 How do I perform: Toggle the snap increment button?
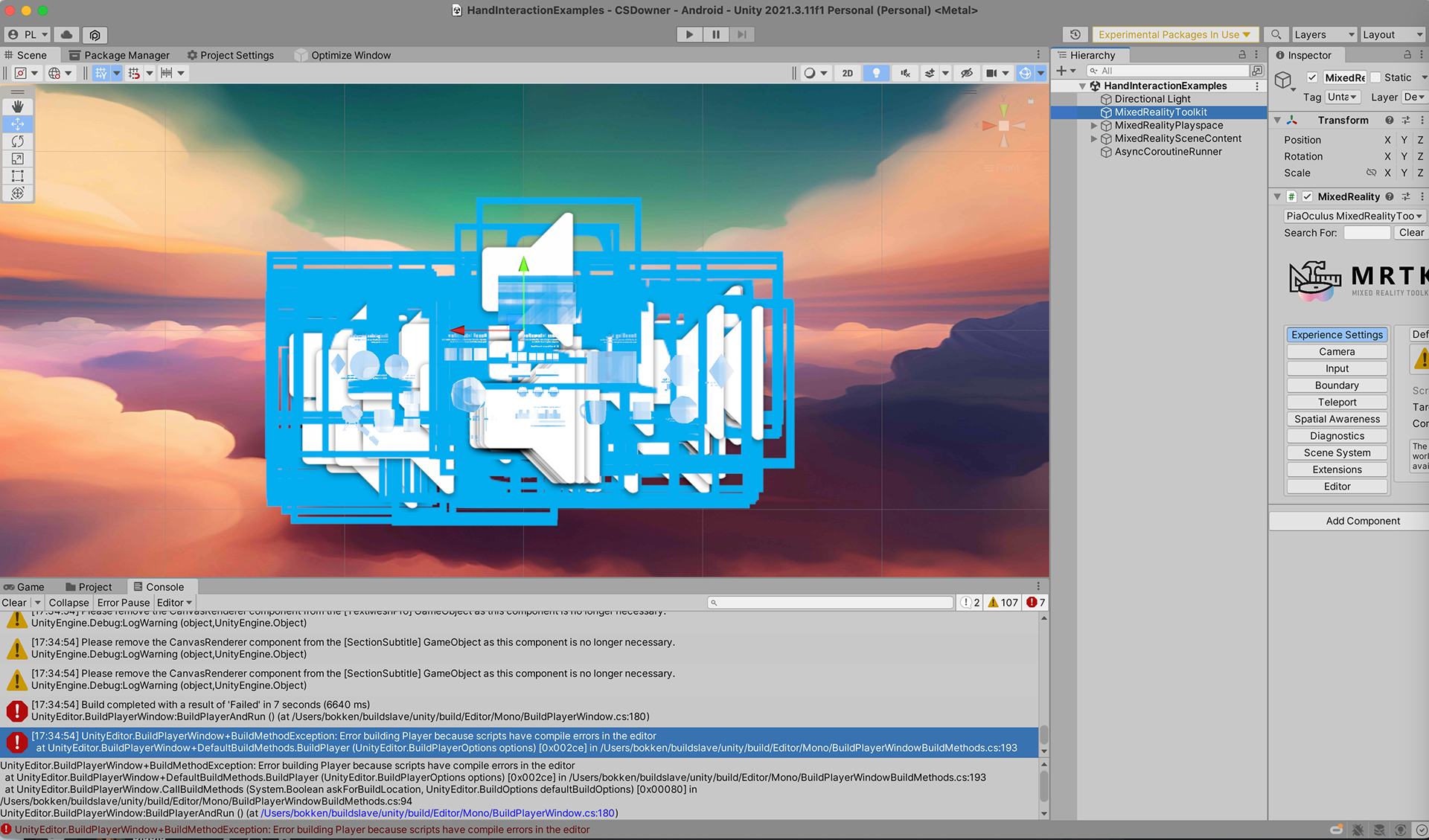coord(134,73)
